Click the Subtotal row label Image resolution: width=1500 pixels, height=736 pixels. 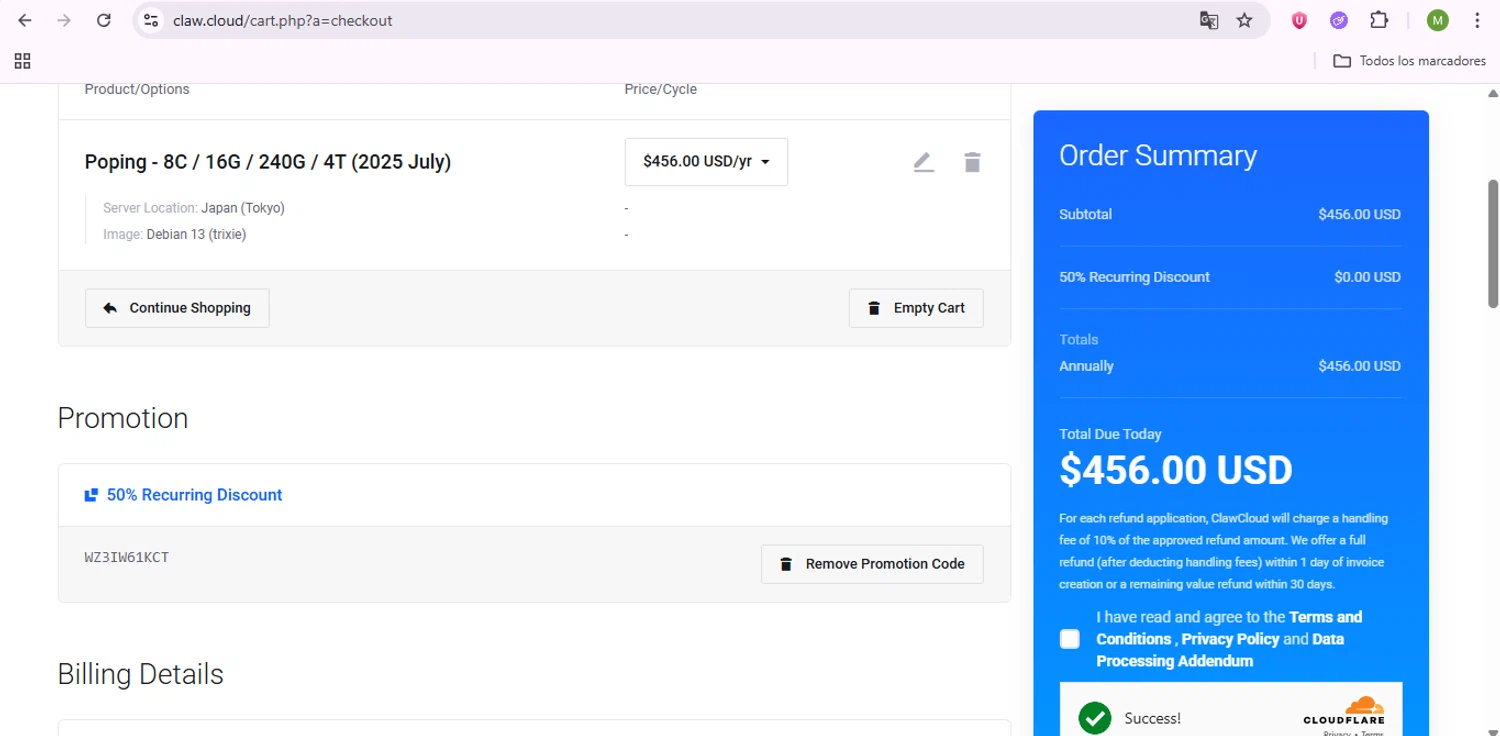[x=1086, y=214]
